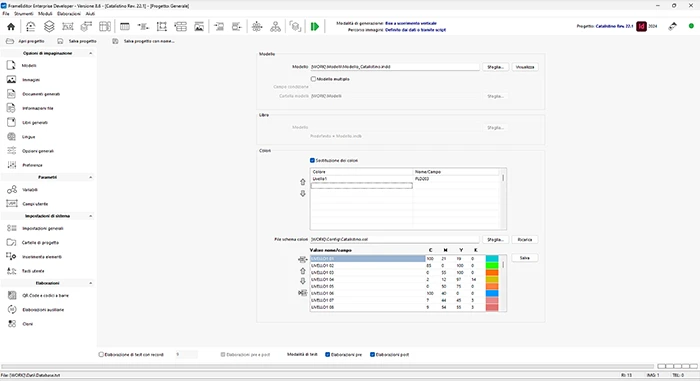Click the Modello file path field
Screen dimensions: 700x381
(x=395, y=67)
